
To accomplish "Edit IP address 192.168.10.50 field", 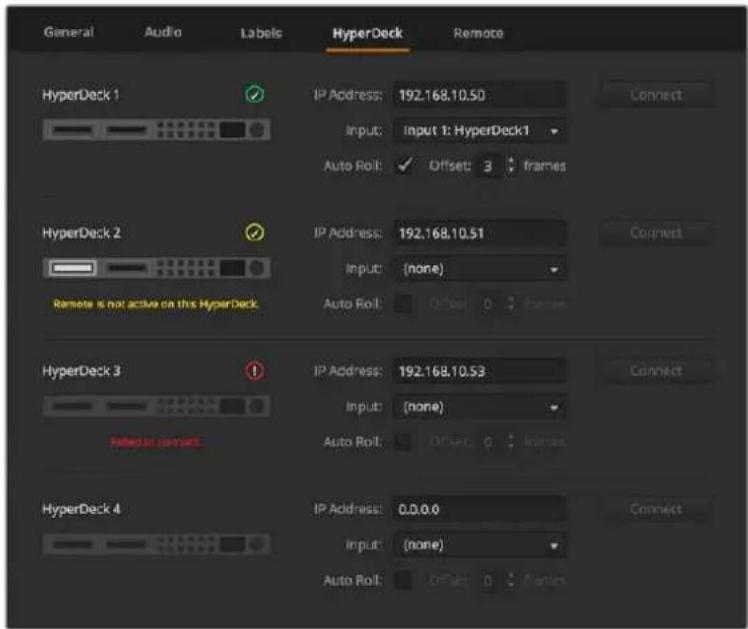I will [x=479, y=95].
